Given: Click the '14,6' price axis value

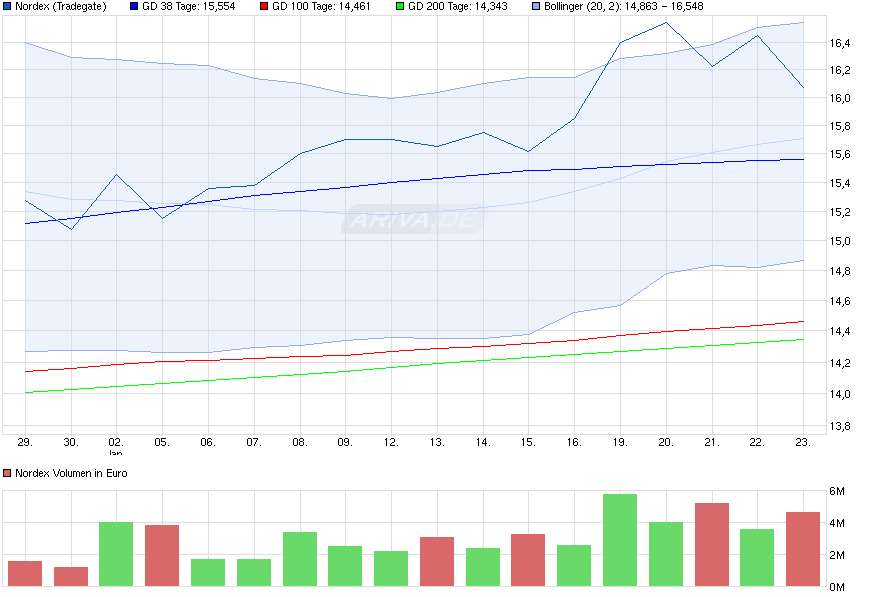Looking at the screenshot, I should click(x=840, y=301).
